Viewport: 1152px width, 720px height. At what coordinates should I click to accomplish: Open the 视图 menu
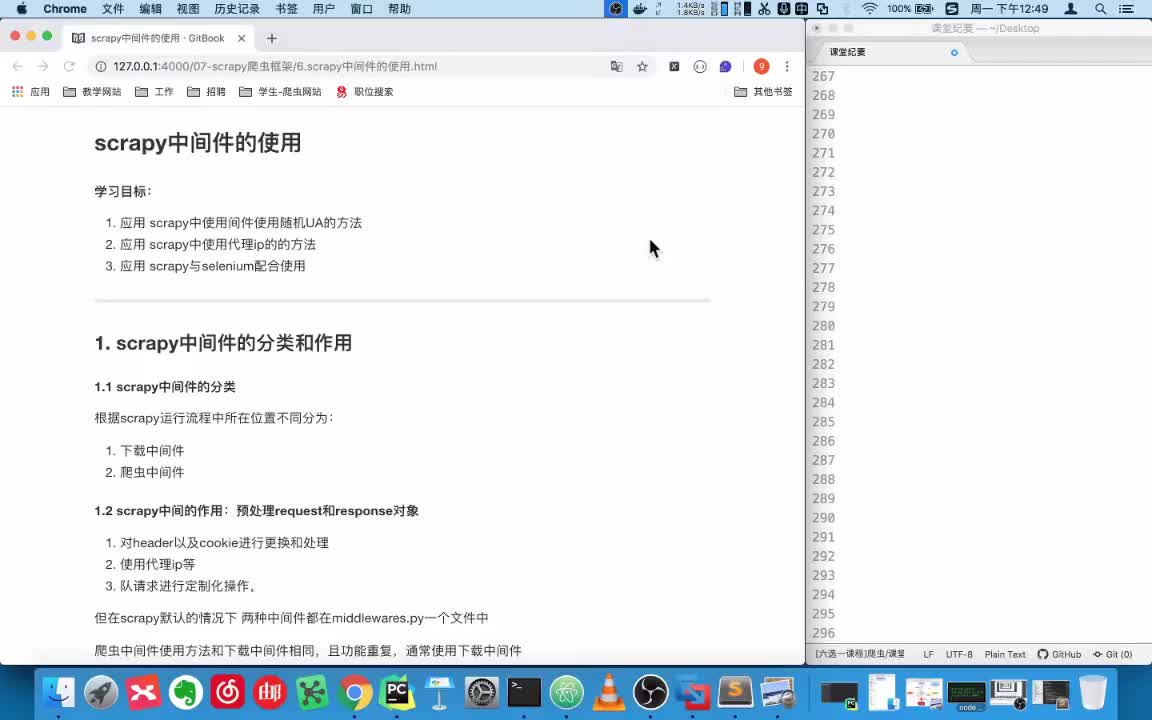click(x=188, y=9)
